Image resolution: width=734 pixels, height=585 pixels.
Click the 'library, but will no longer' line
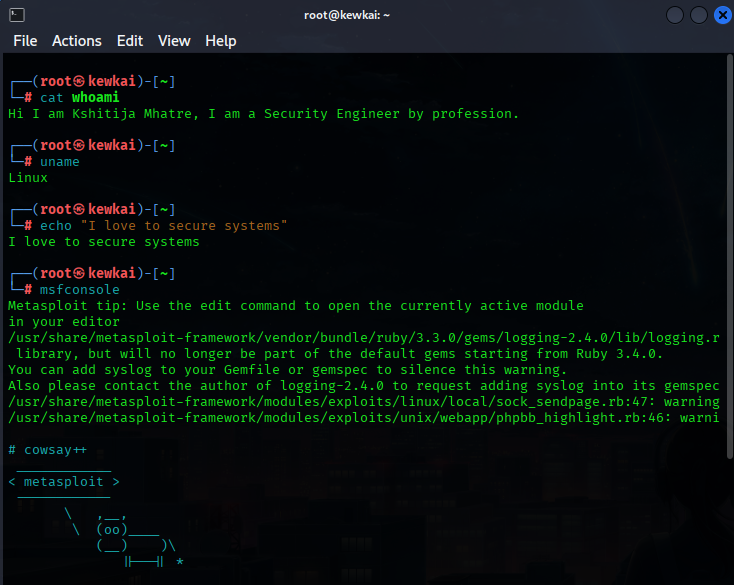pos(340,354)
